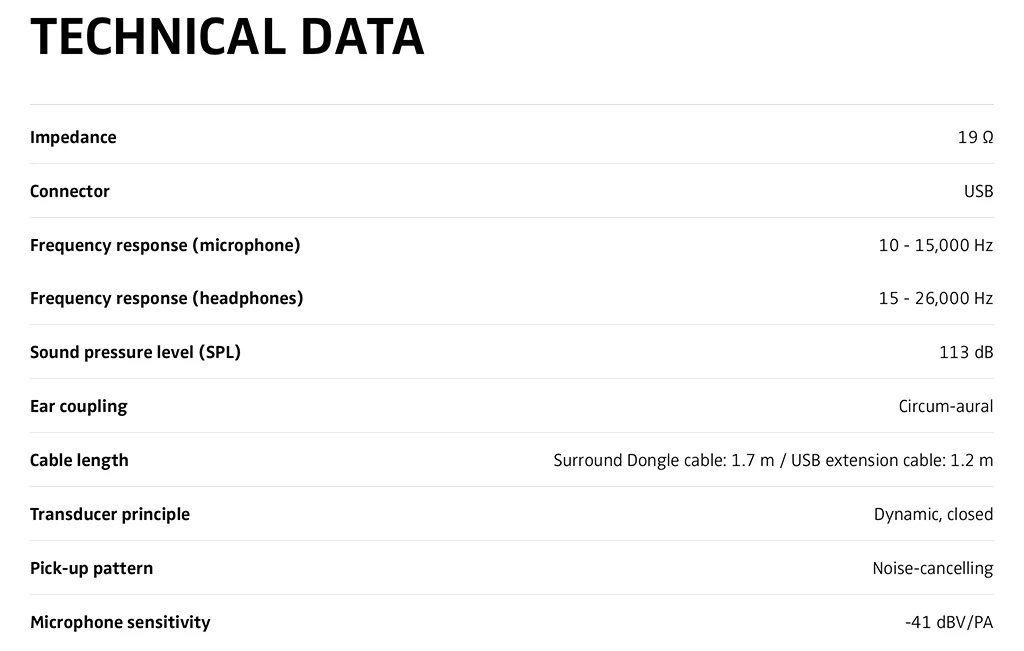Select the 15 - 26,000 Hz value
This screenshot has height=651, width=1024.
(935, 298)
